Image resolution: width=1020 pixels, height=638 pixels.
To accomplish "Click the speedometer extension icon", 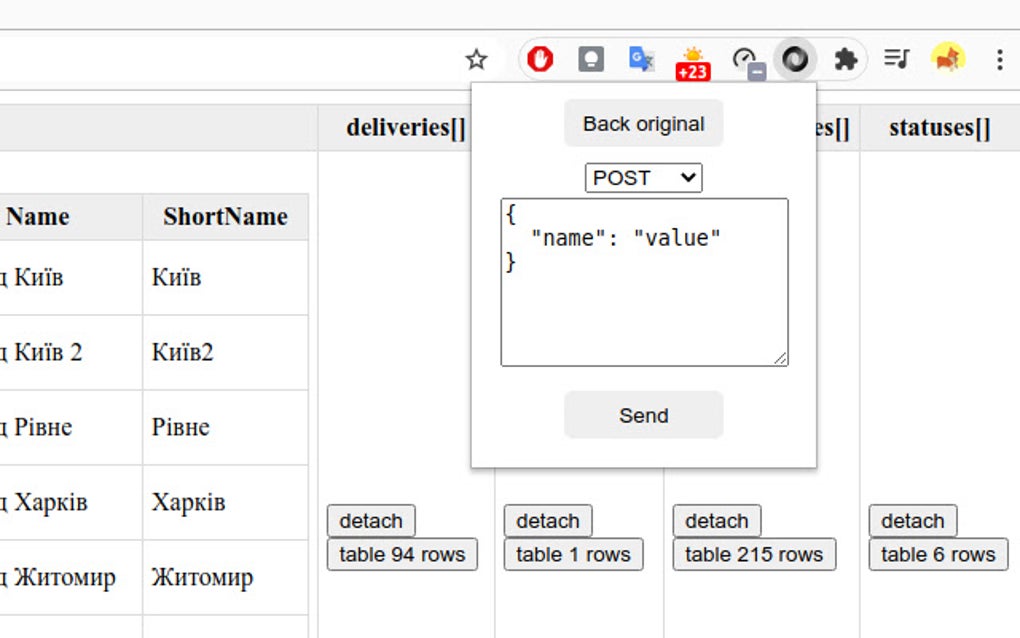I will (748, 63).
